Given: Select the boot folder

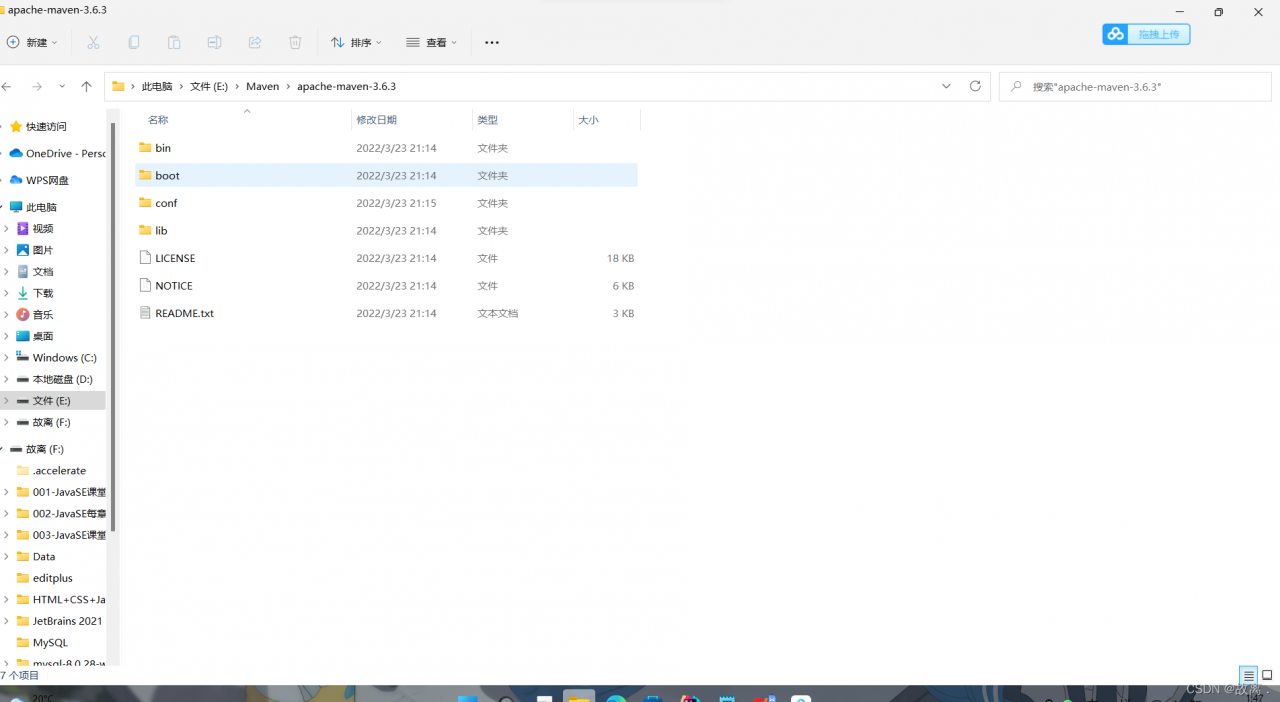Looking at the screenshot, I should [386, 175].
